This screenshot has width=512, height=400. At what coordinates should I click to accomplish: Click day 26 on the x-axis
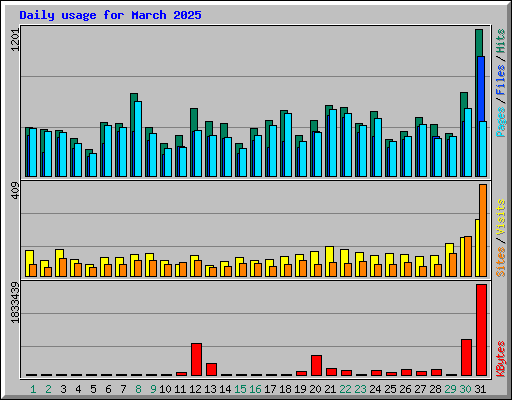tap(405, 389)
